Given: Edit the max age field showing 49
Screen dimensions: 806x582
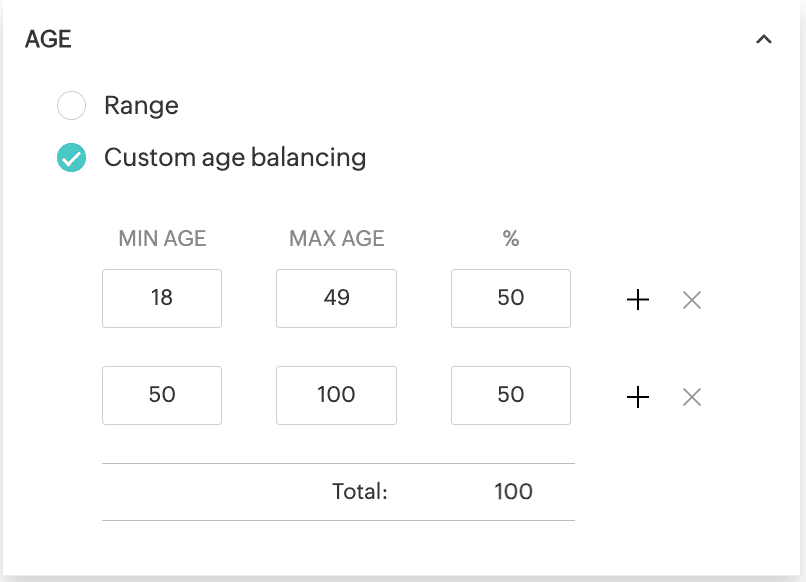Looking at the screenshot, I should pos(336,298).
